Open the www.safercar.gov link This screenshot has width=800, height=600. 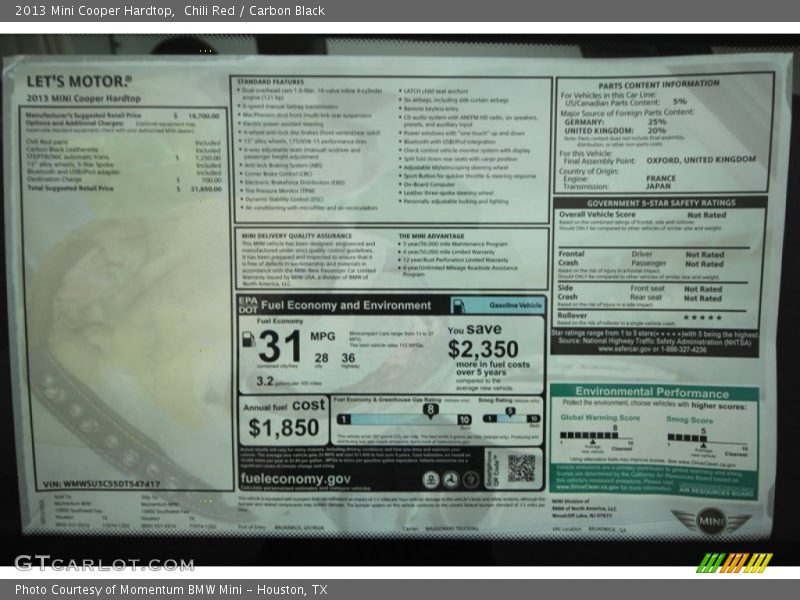click(x=624, y=349)
